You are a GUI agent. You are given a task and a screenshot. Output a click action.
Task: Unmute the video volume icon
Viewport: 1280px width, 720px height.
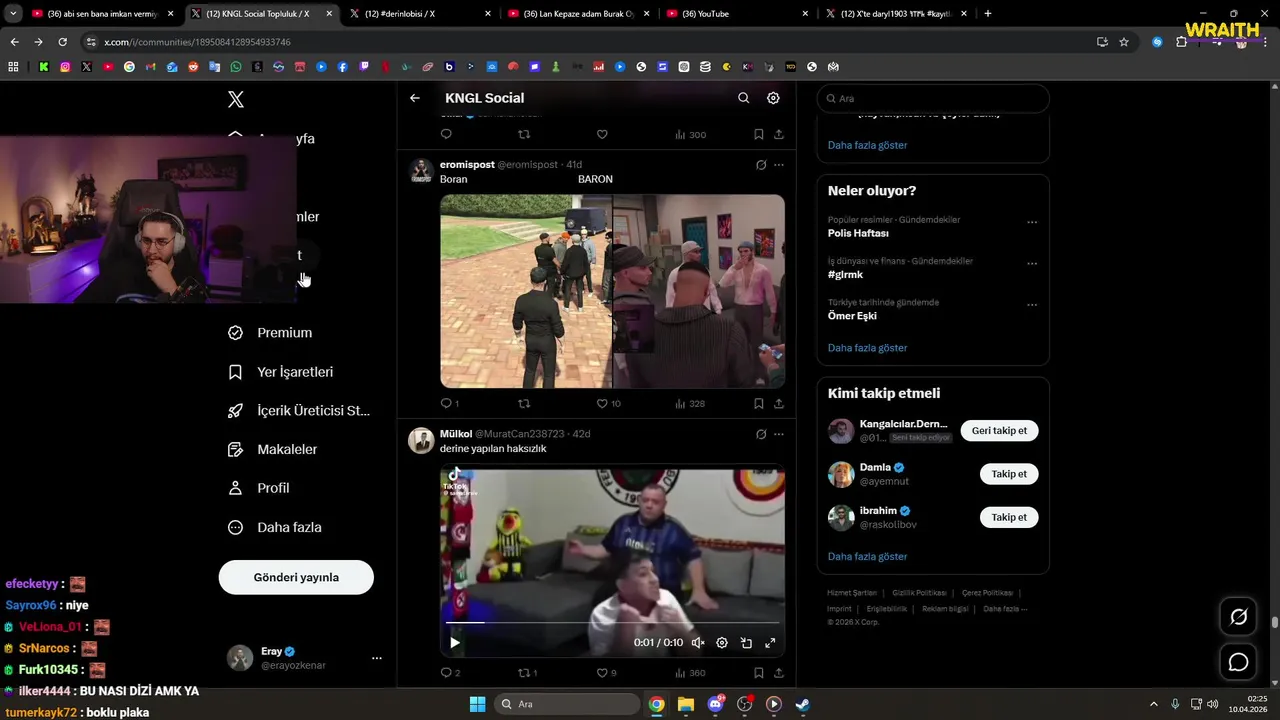point(698,643)
